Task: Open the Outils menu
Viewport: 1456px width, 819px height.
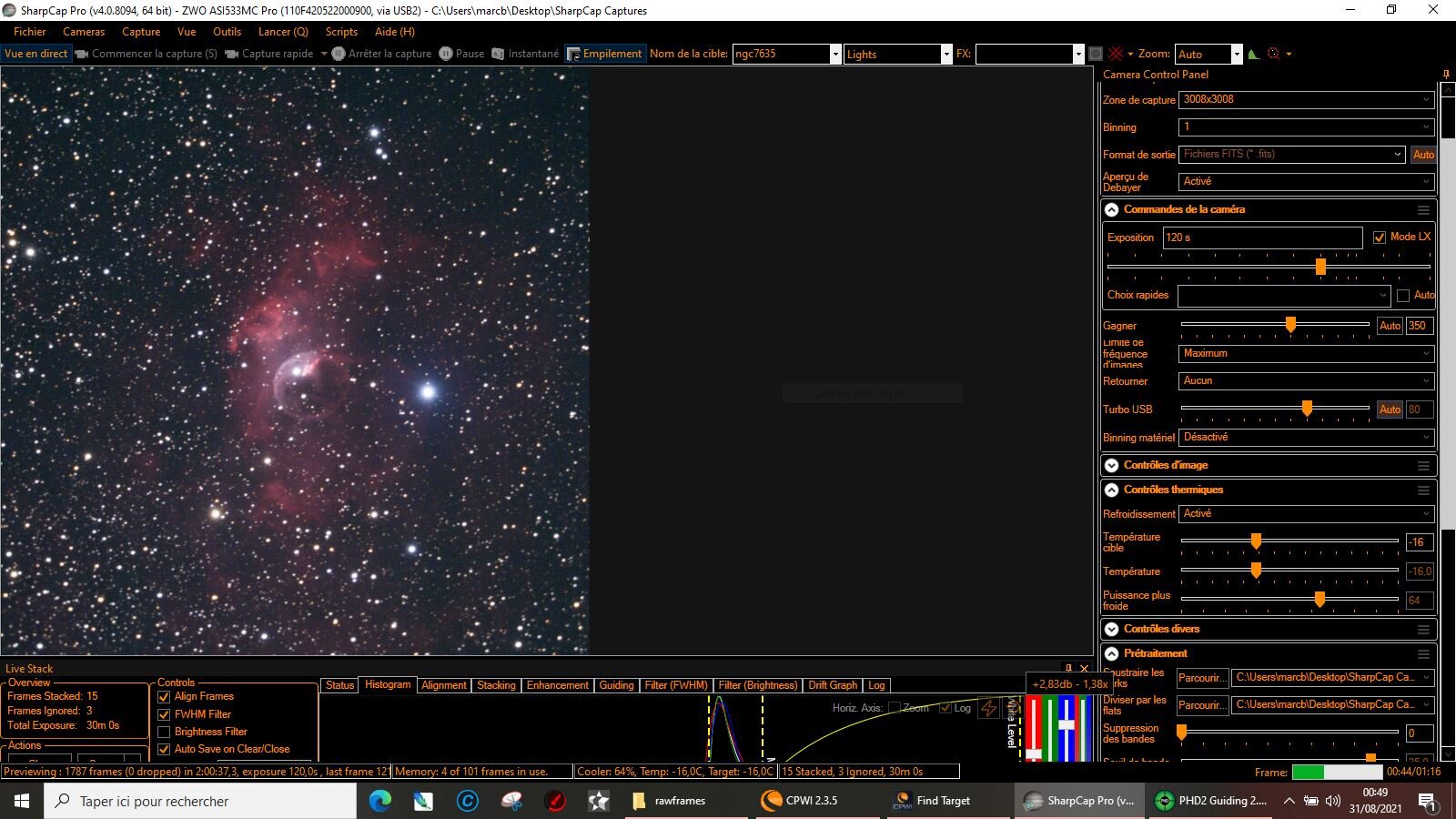Action: tap(227, 32)
